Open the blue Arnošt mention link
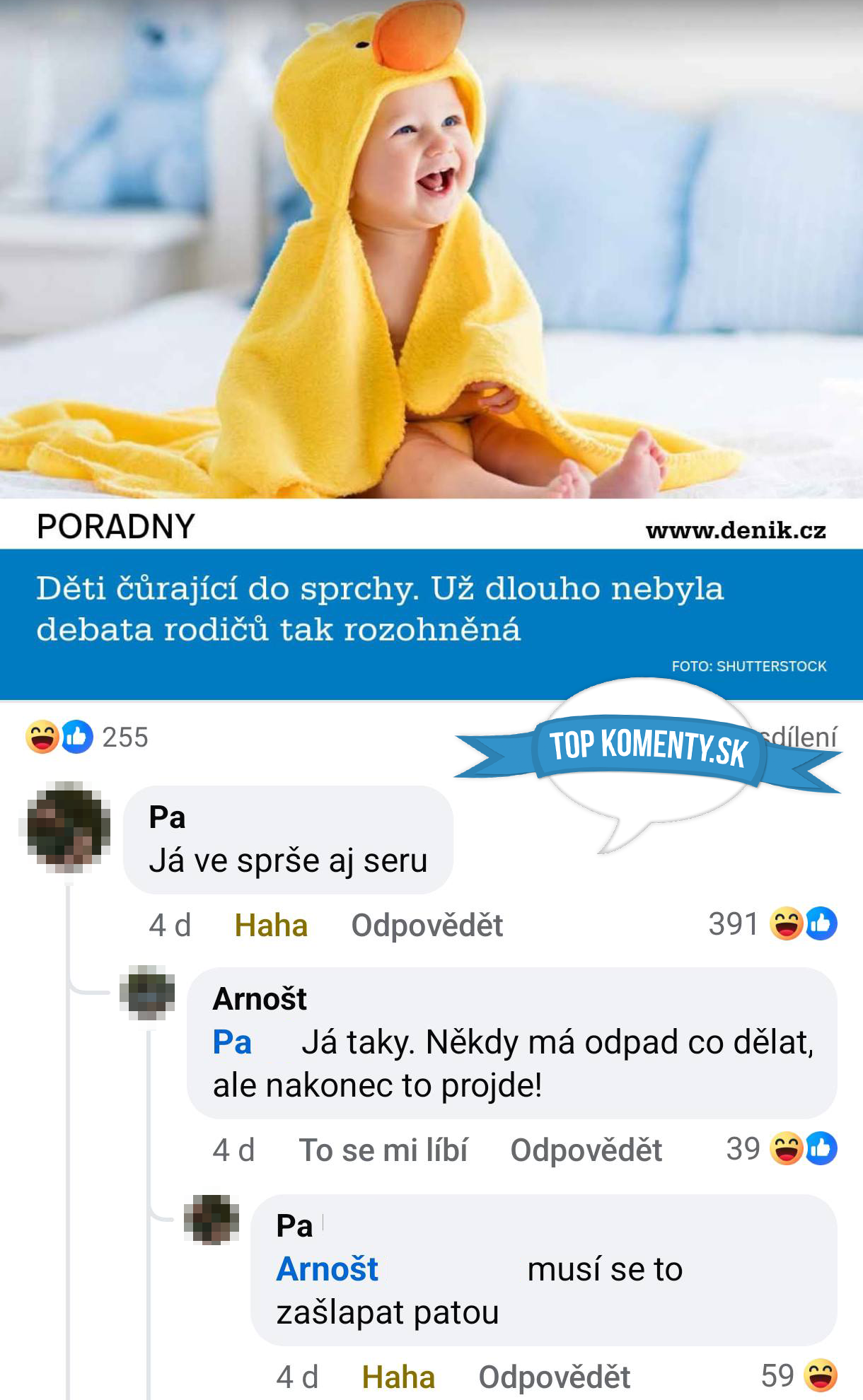The width and height of the screenshot is (863, 1400). click(327, 1269)
